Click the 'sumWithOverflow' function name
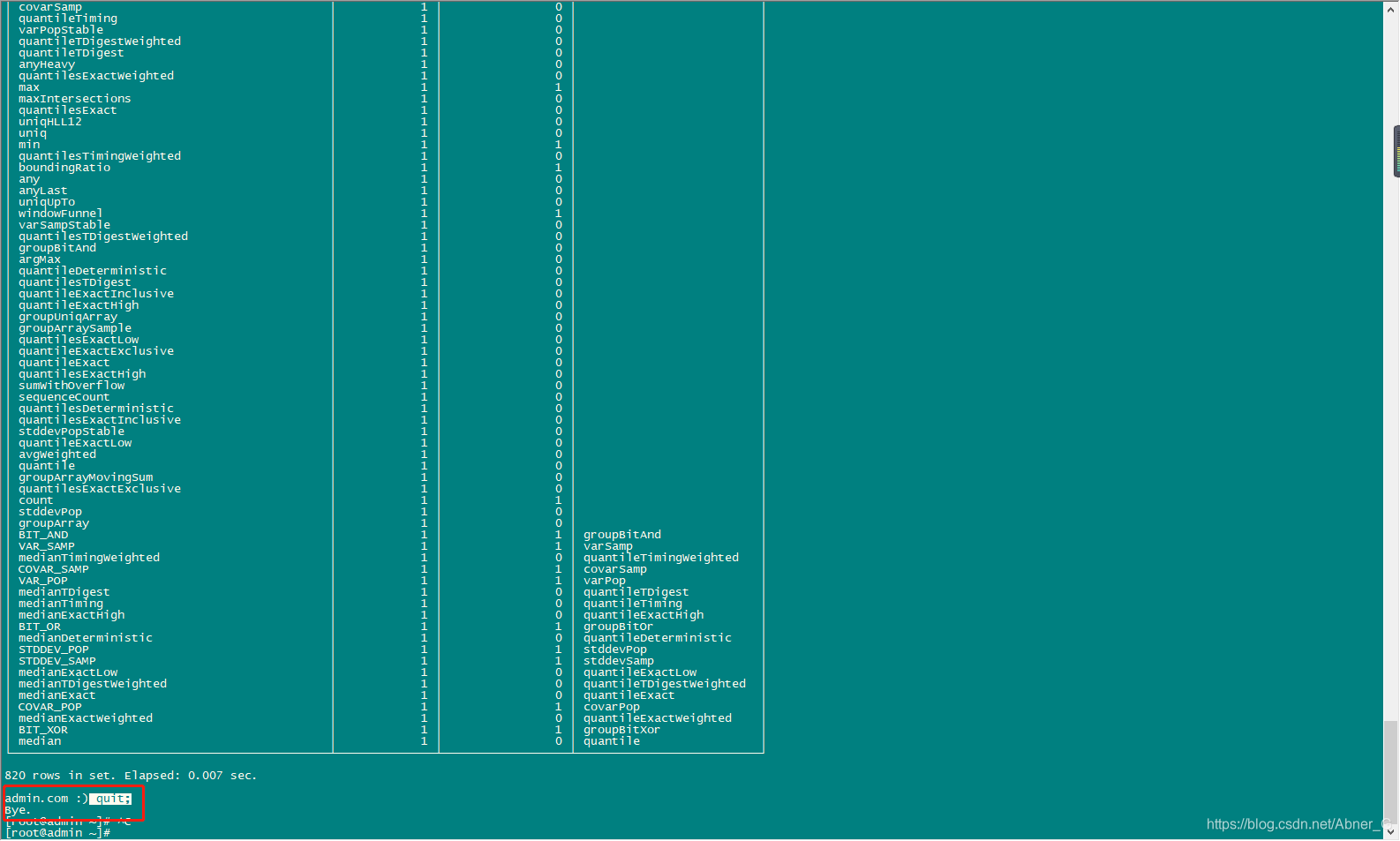Viewport: 1400px width, 841px height. click(x=72, y=386)
